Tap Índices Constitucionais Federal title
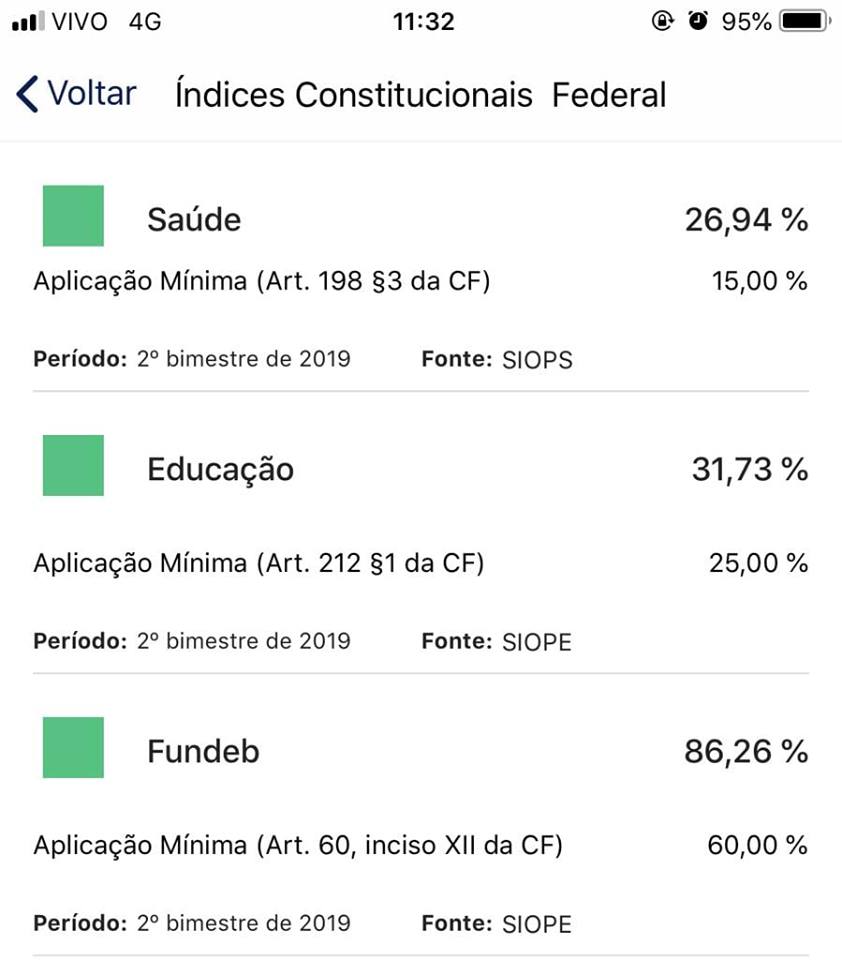842x960 pixels. pos(420,95)
